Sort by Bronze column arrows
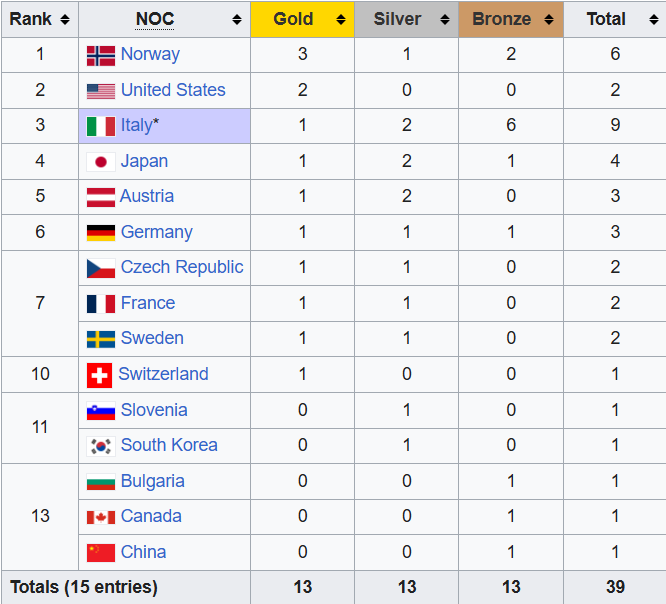The image size is (666, 604). pyautogui.click(x=549, y=20)
